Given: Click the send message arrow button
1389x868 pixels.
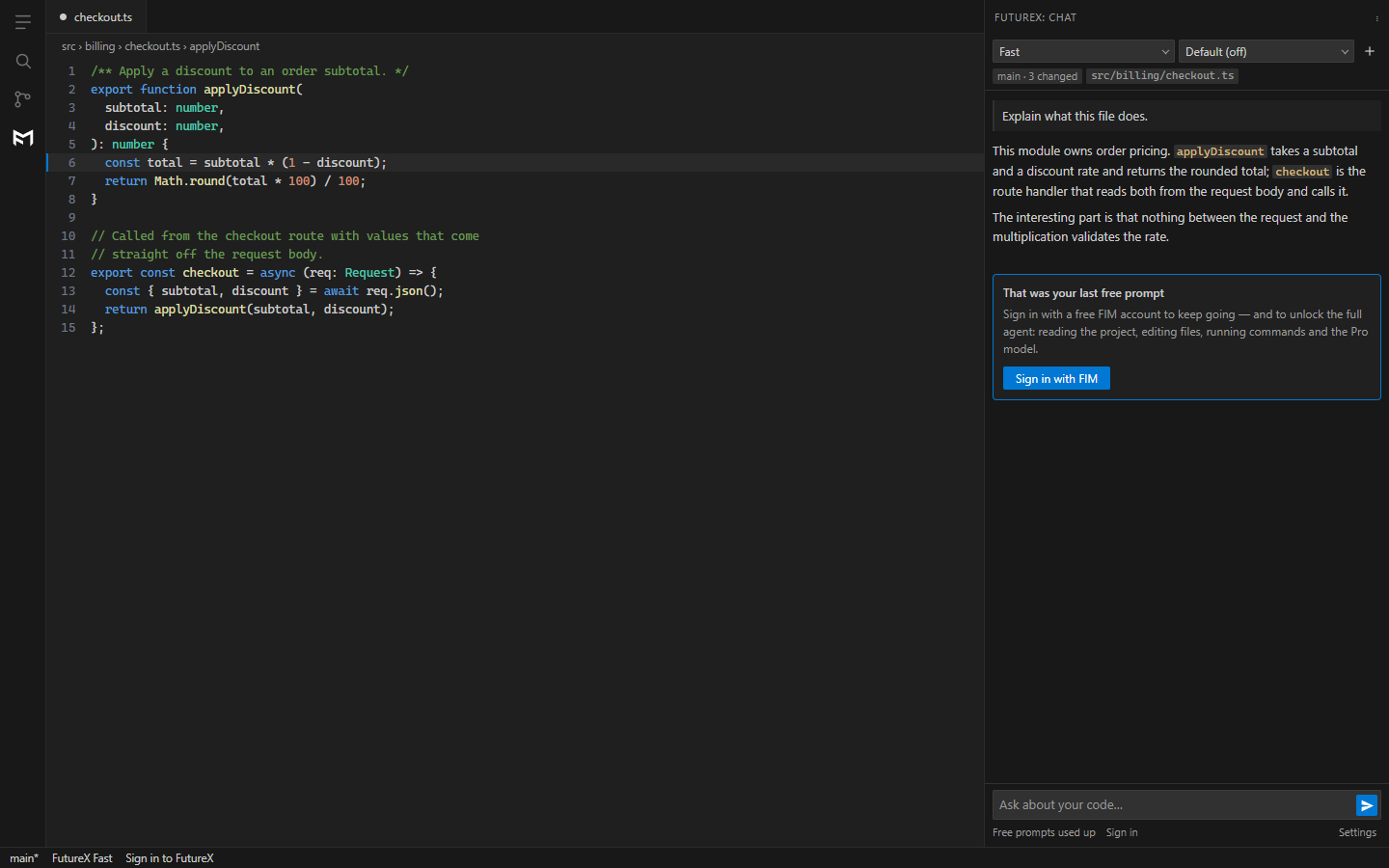Looking at the screenshot, I should [x=1366, y=805].
